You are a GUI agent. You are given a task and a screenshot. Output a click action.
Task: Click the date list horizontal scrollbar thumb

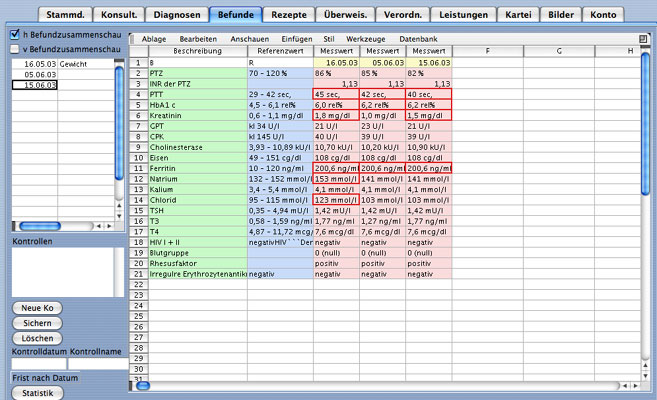coord(40,226)
